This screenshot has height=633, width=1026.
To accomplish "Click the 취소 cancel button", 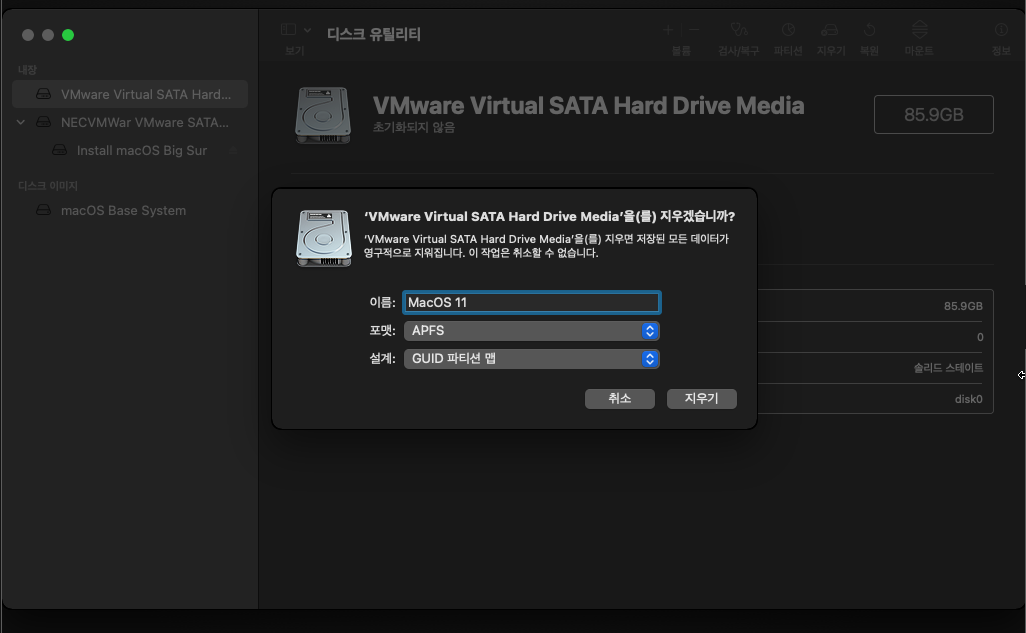I will 620,399.
